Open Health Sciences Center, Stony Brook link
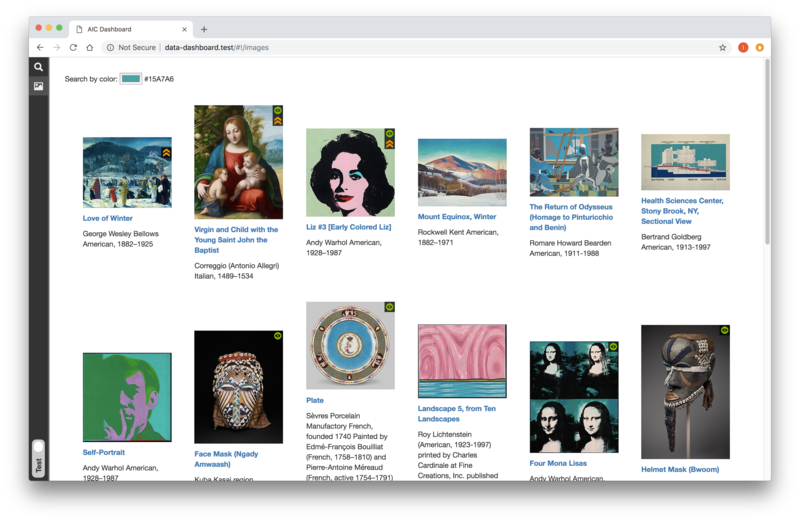Image resolution: width=800 pixels, height=522 pixels. click(x=682, y=211)
